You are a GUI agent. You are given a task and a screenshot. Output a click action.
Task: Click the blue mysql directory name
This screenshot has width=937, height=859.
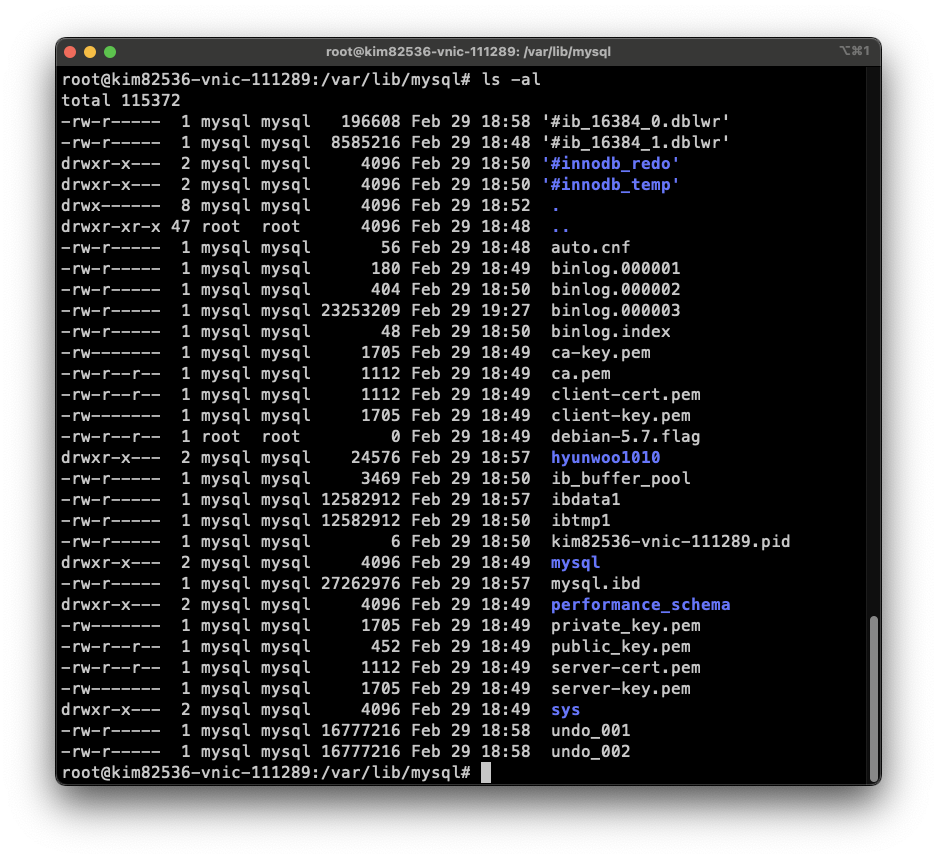(x=575, y=563)
